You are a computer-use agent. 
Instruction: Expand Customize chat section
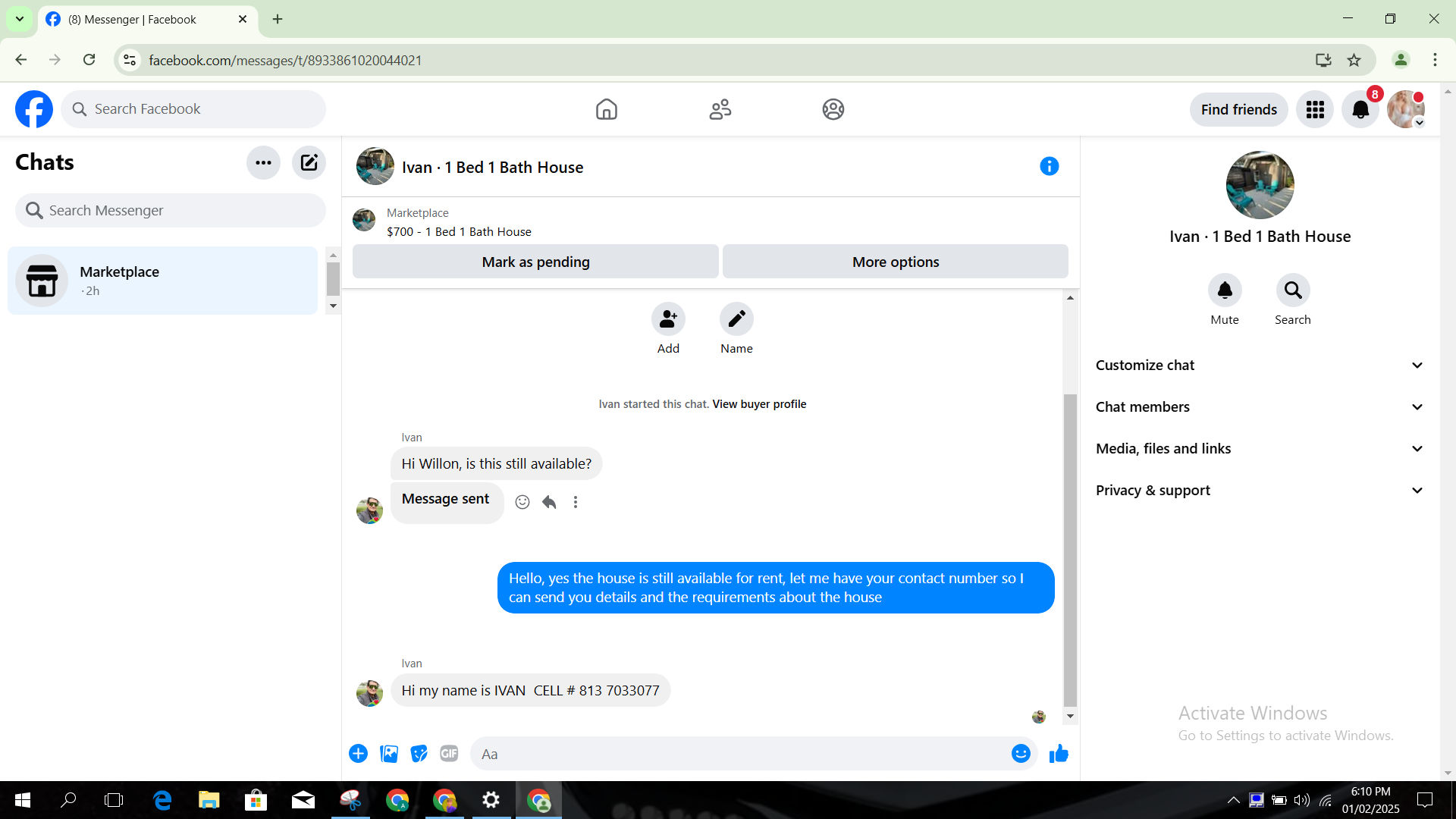click(x=1260, y=366)
